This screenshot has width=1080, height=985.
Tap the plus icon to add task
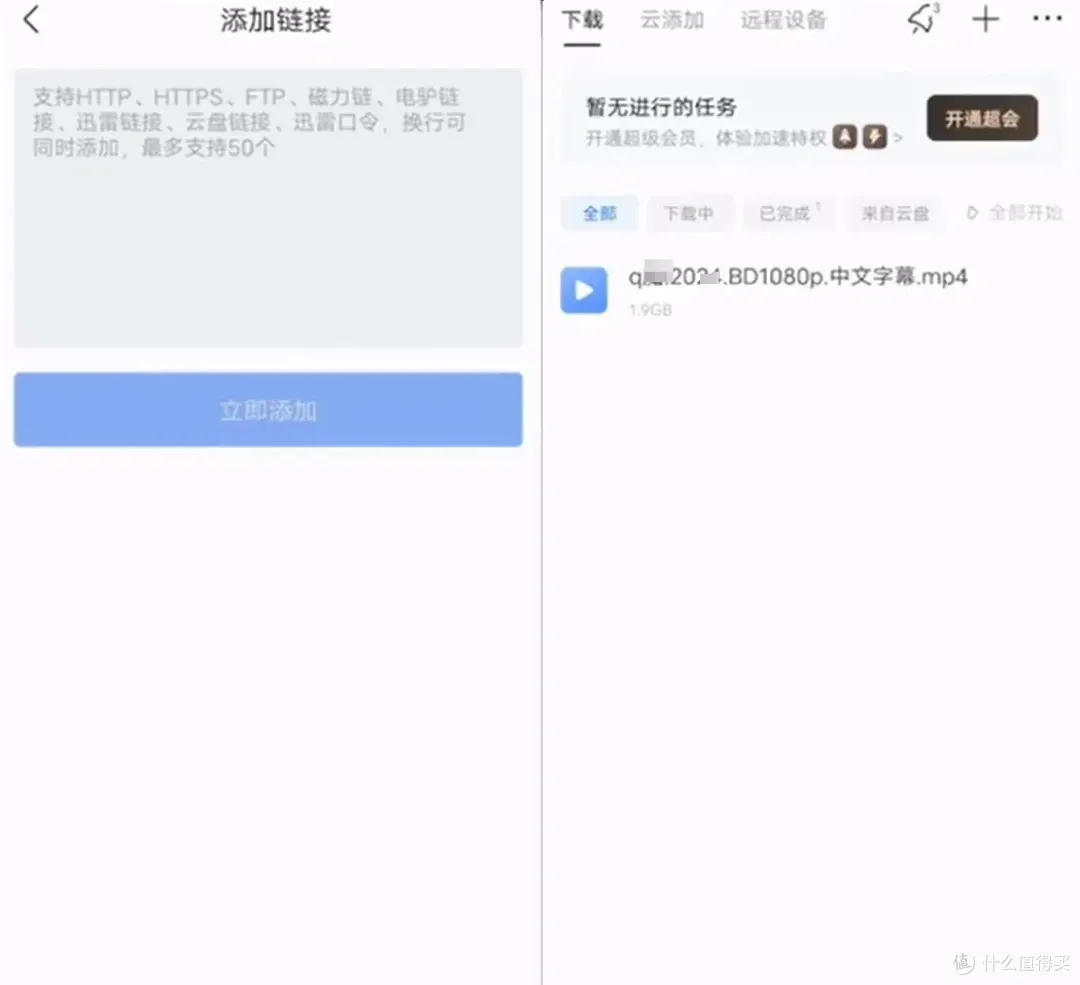986,19
